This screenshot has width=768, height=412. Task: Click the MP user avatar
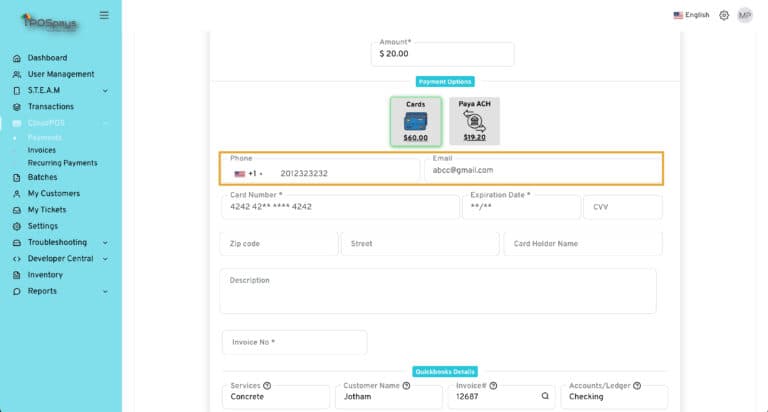coord(745,15)
